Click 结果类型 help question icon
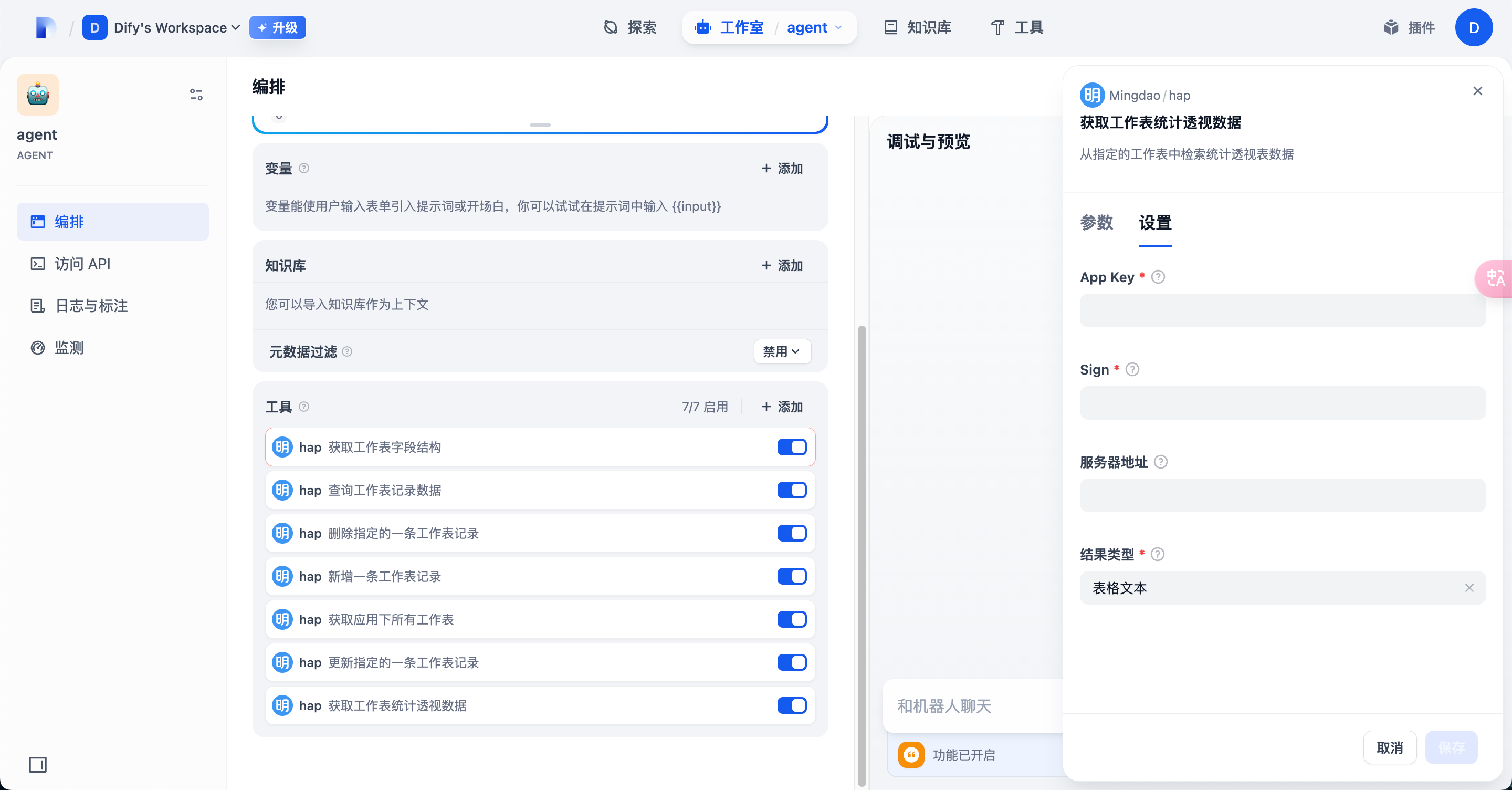Viewport: 1512px width, 790px height. click(1158, 554)
